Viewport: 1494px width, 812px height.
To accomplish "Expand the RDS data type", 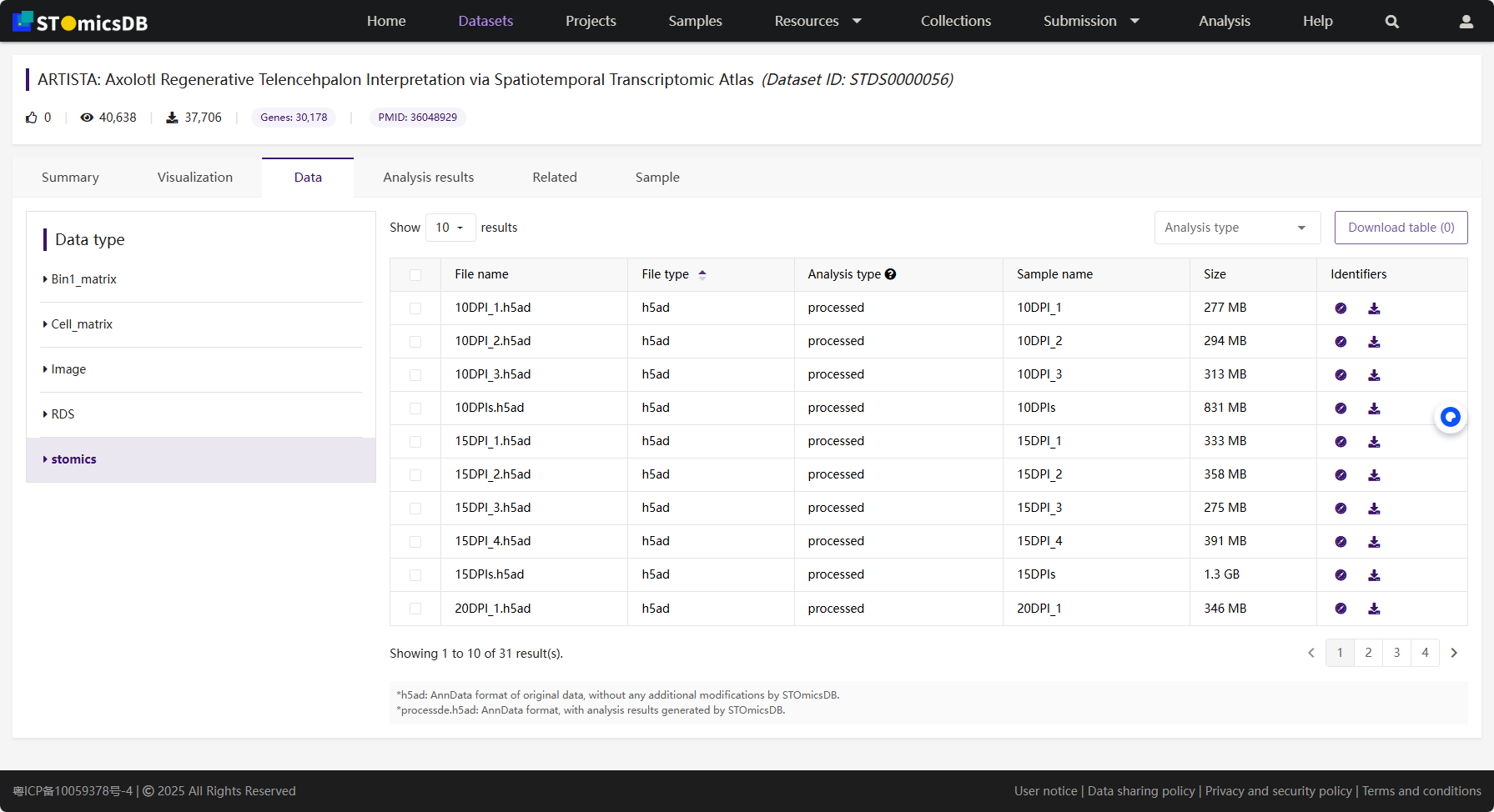I will coord(202,414).
